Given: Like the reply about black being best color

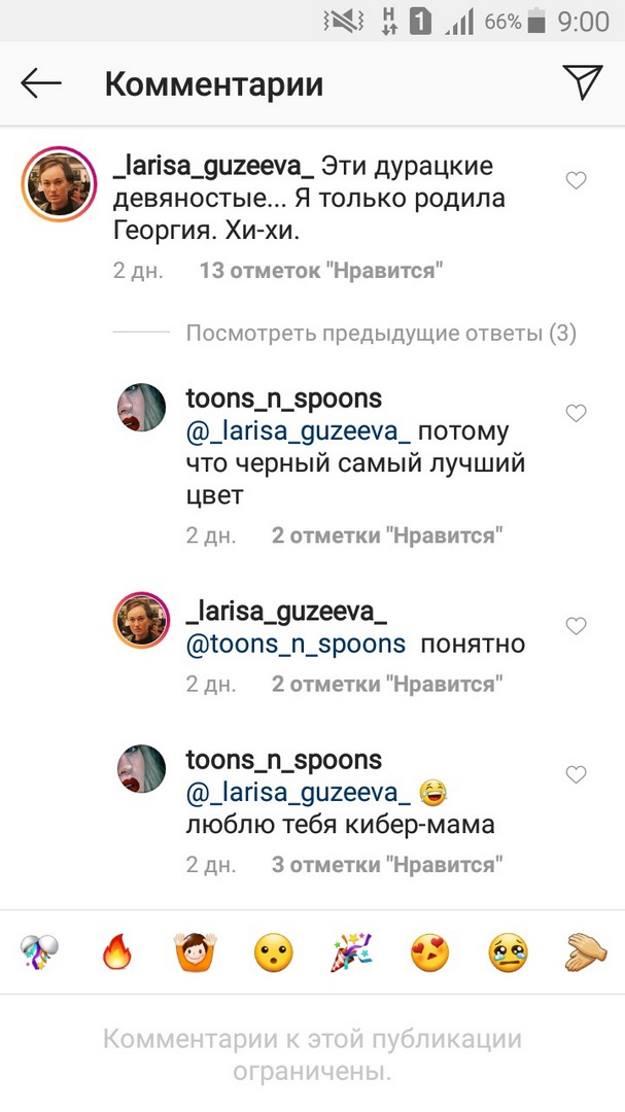Looking at the screenshot, I should tap(576, 413).
